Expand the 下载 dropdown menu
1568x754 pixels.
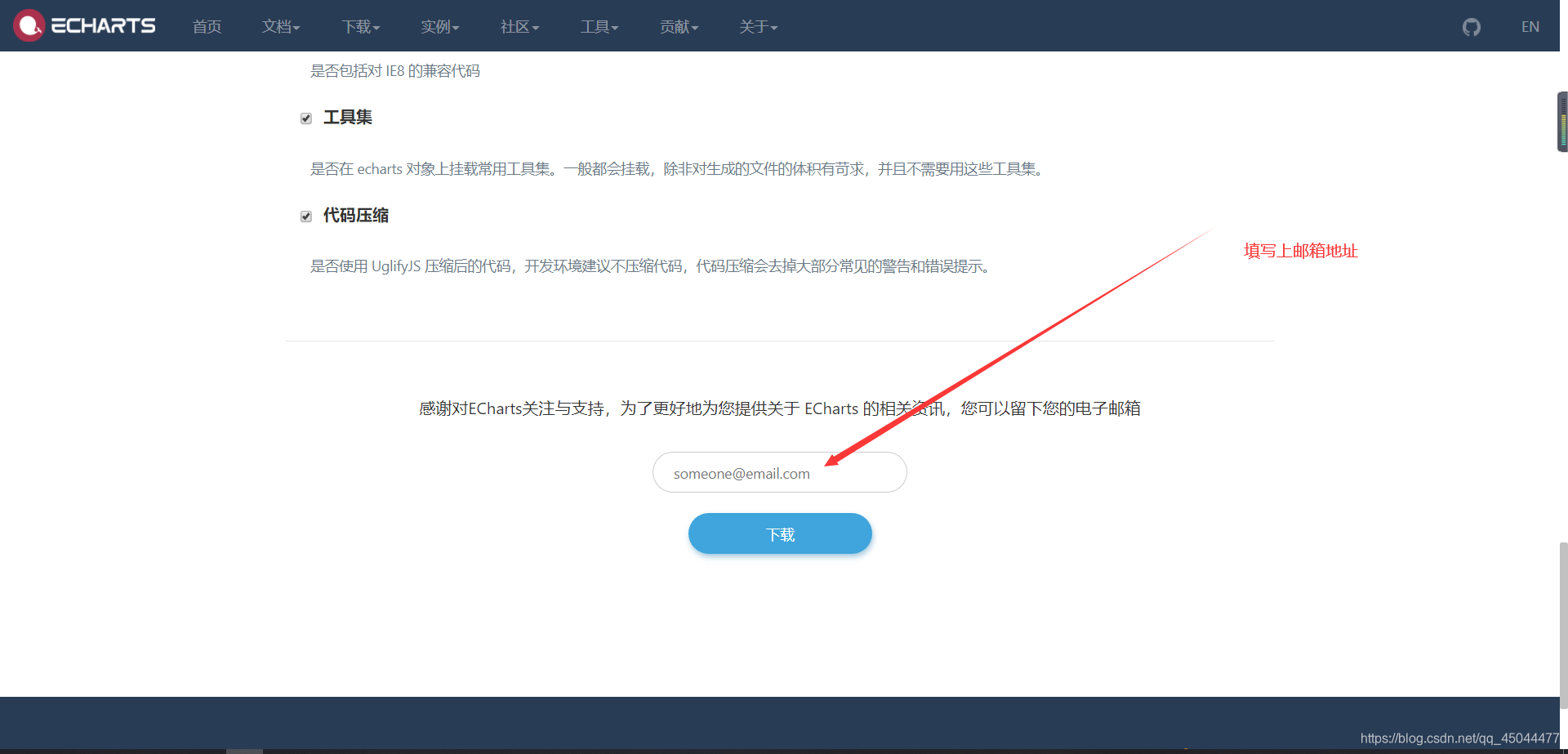[x=361, y=27]
